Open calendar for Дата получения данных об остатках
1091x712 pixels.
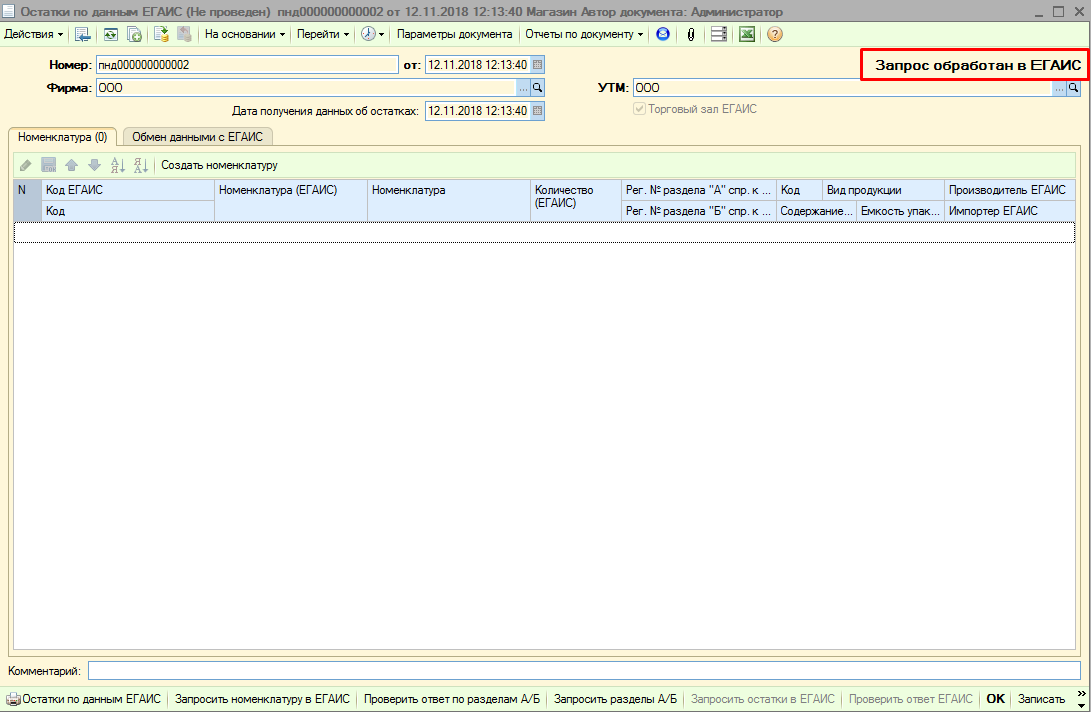tap(537, 111)
